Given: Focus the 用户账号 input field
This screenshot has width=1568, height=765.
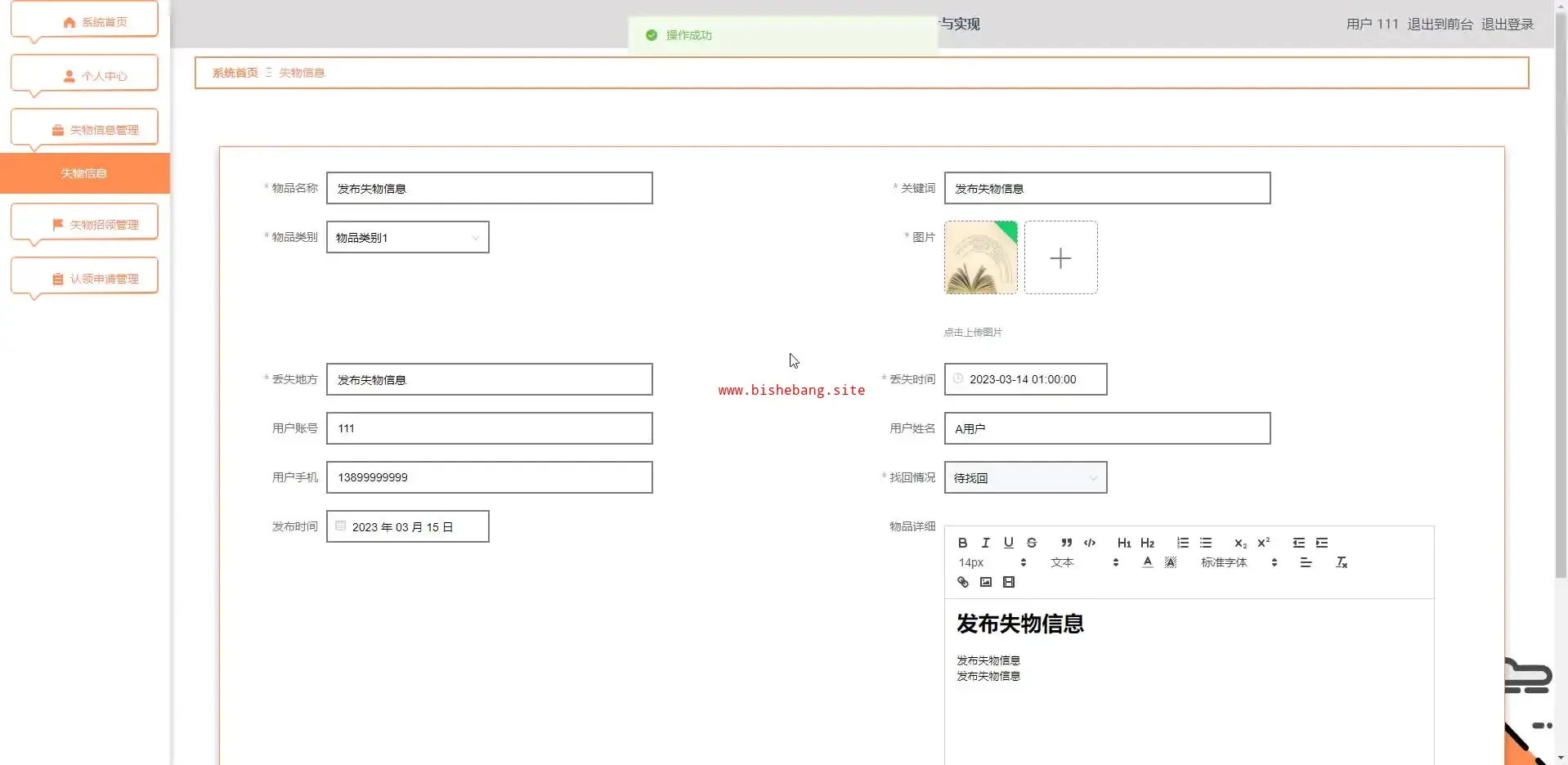Looking at the screenshot, I should pyautogui.click(x=490, y=428).
